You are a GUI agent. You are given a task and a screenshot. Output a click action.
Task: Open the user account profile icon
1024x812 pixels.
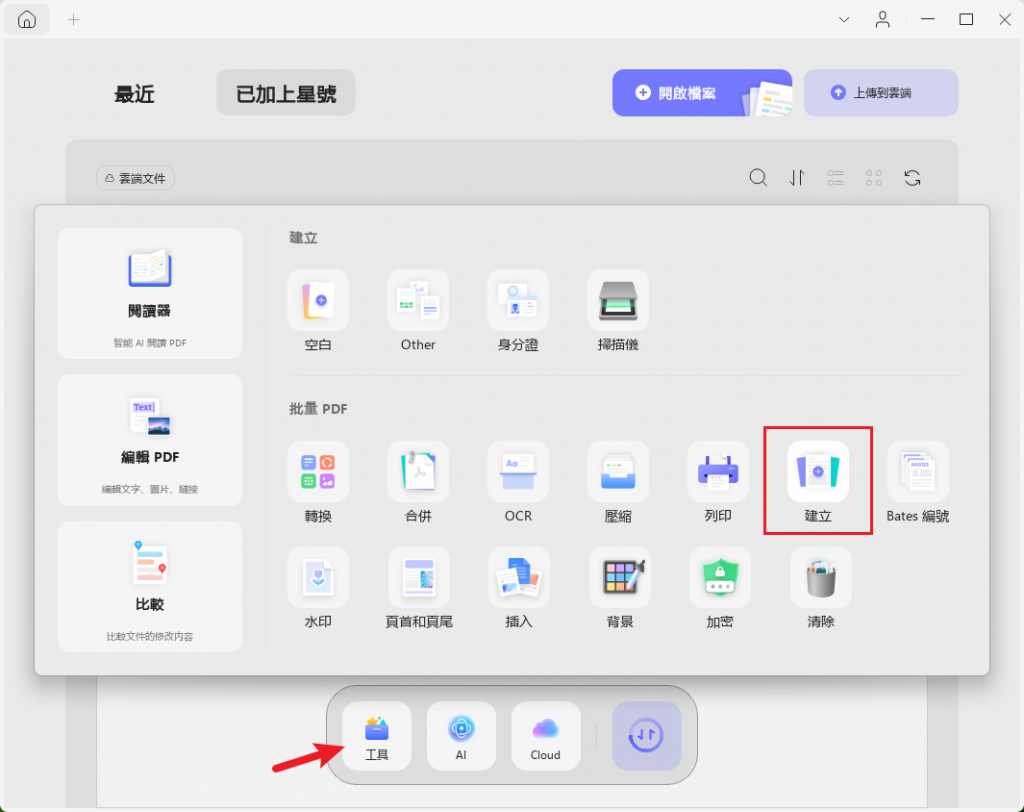[x=882, y=20]
